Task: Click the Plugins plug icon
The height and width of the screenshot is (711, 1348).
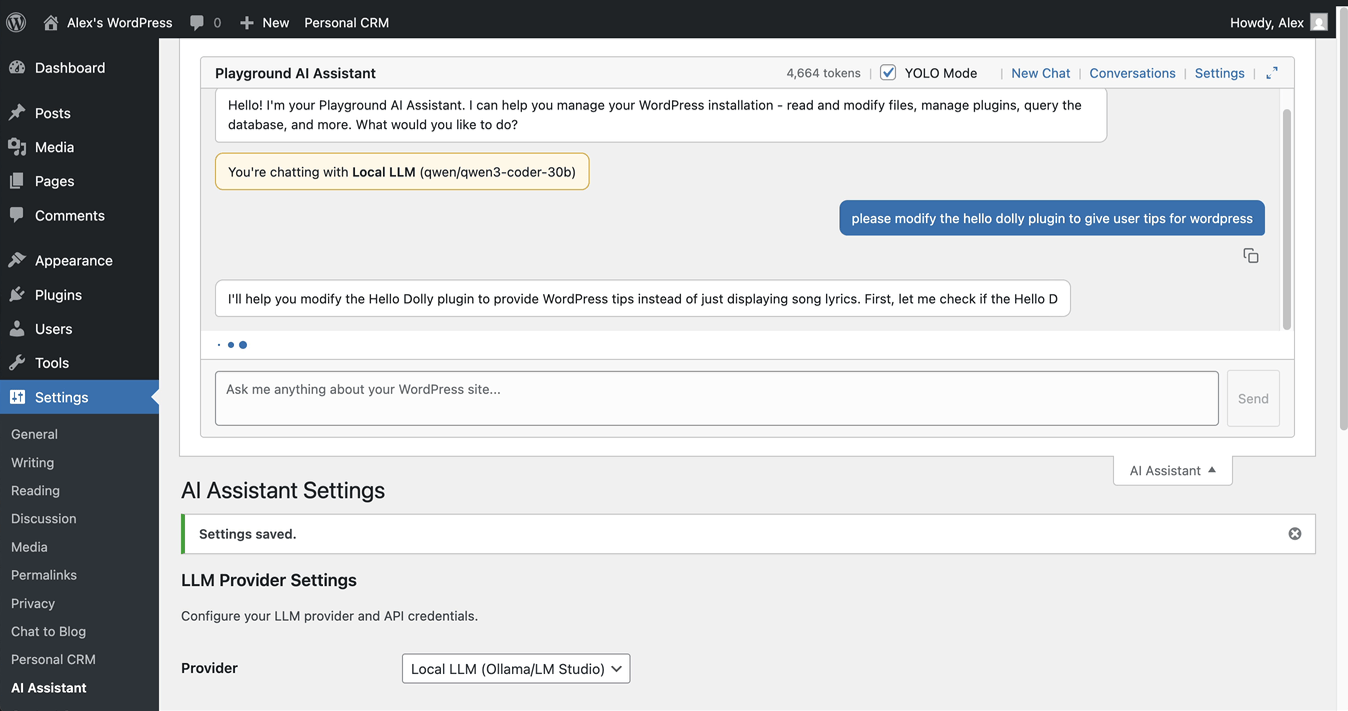Action: 20,294
